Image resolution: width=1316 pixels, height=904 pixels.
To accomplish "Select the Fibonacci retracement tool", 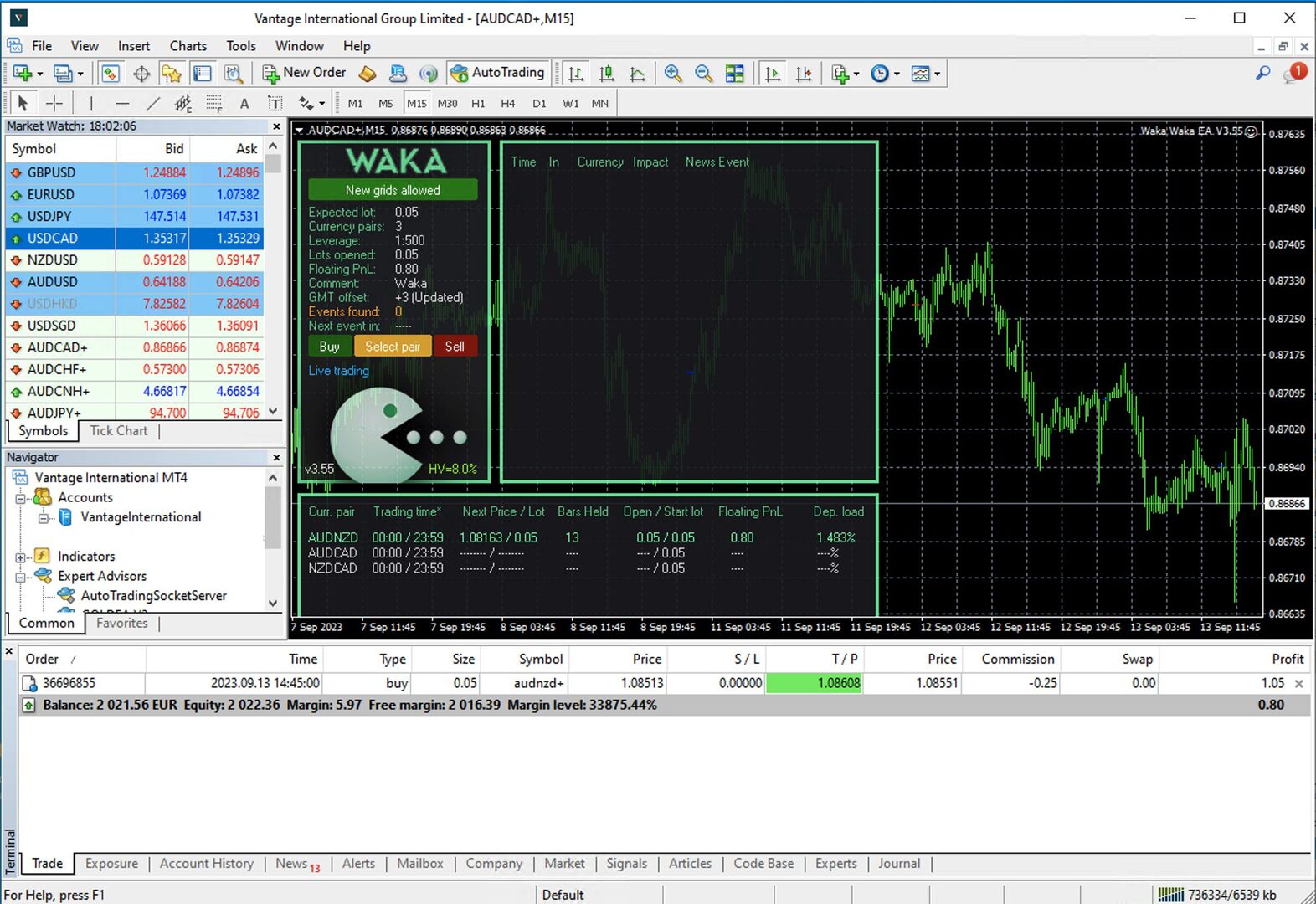I will [214, 103].
